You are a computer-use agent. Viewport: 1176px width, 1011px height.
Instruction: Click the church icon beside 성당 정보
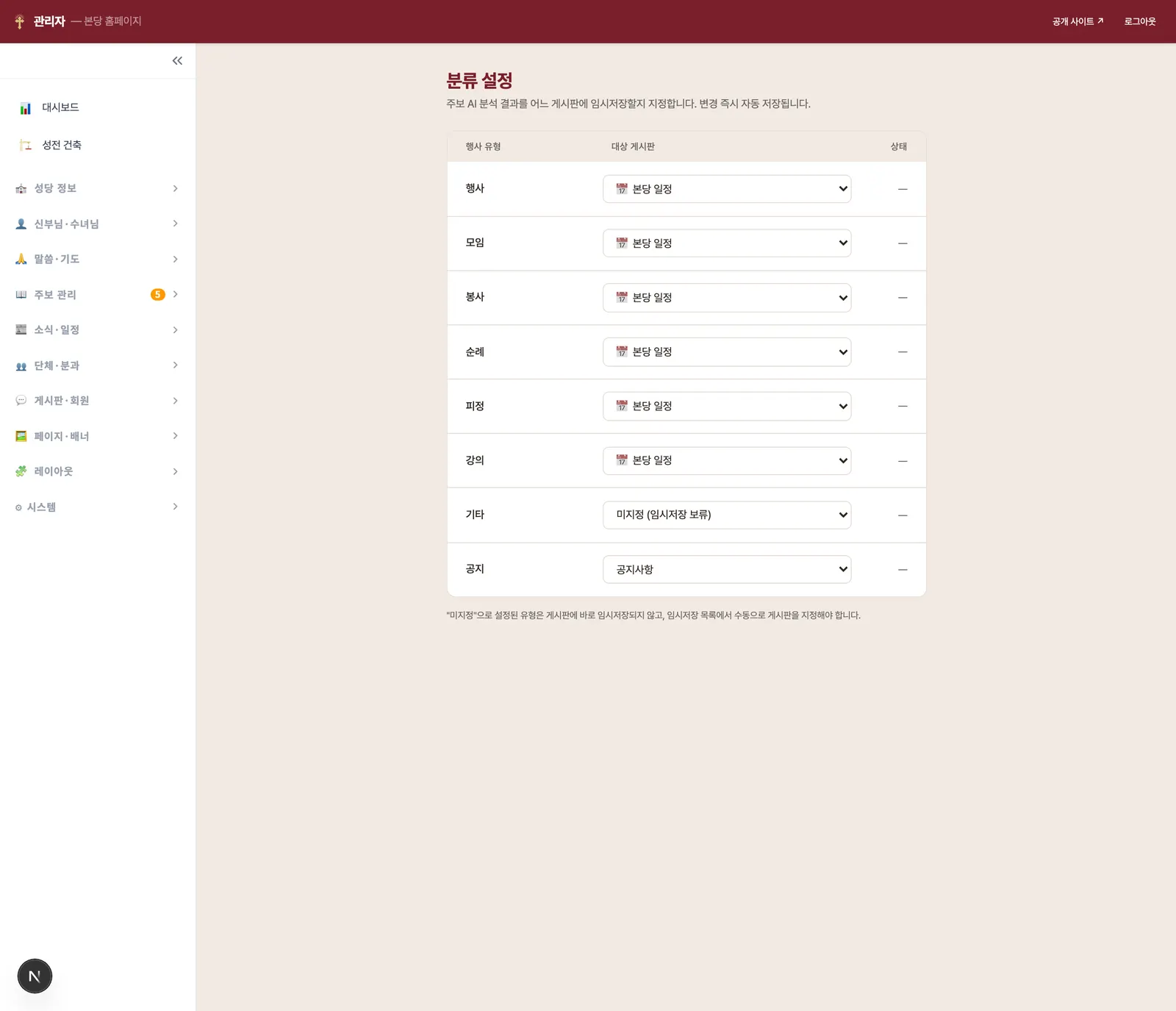tap(21, 189)
